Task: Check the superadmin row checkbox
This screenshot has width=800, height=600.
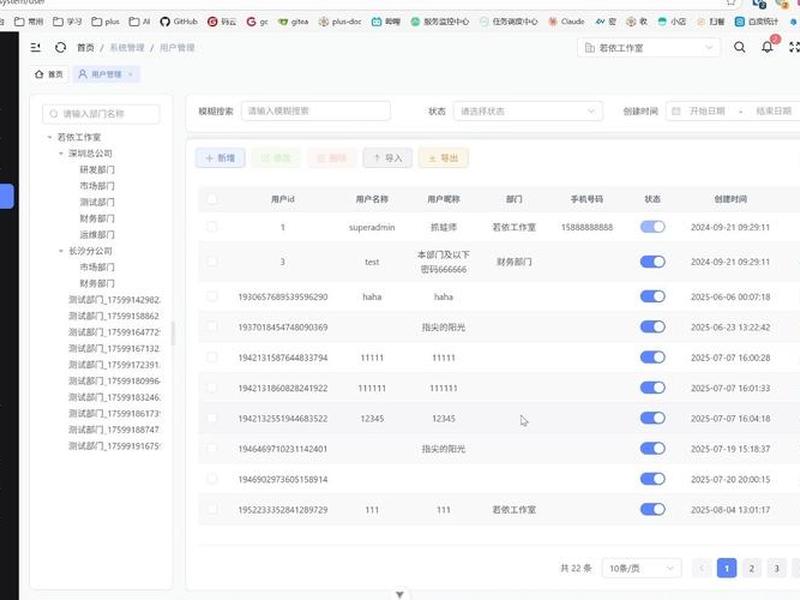Action: 212,227
